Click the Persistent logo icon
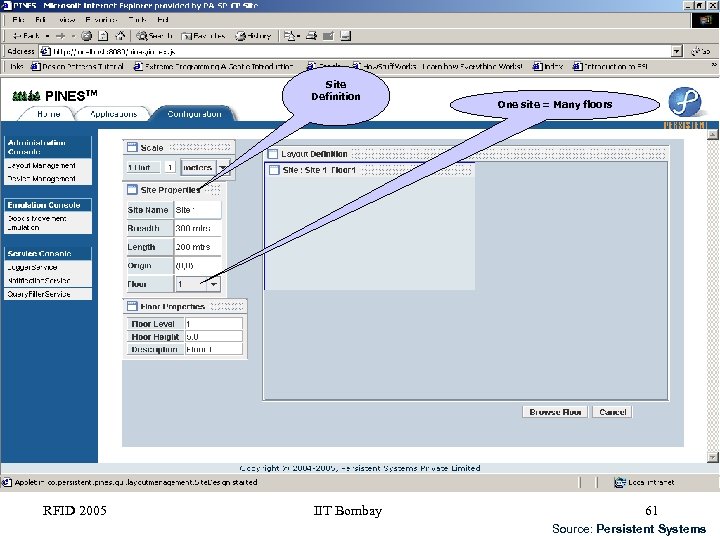Screen dimensions: 720x540 tap(684, 102)
